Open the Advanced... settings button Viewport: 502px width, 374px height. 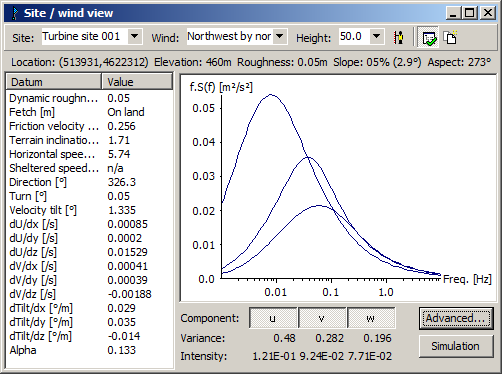(456, 318)
